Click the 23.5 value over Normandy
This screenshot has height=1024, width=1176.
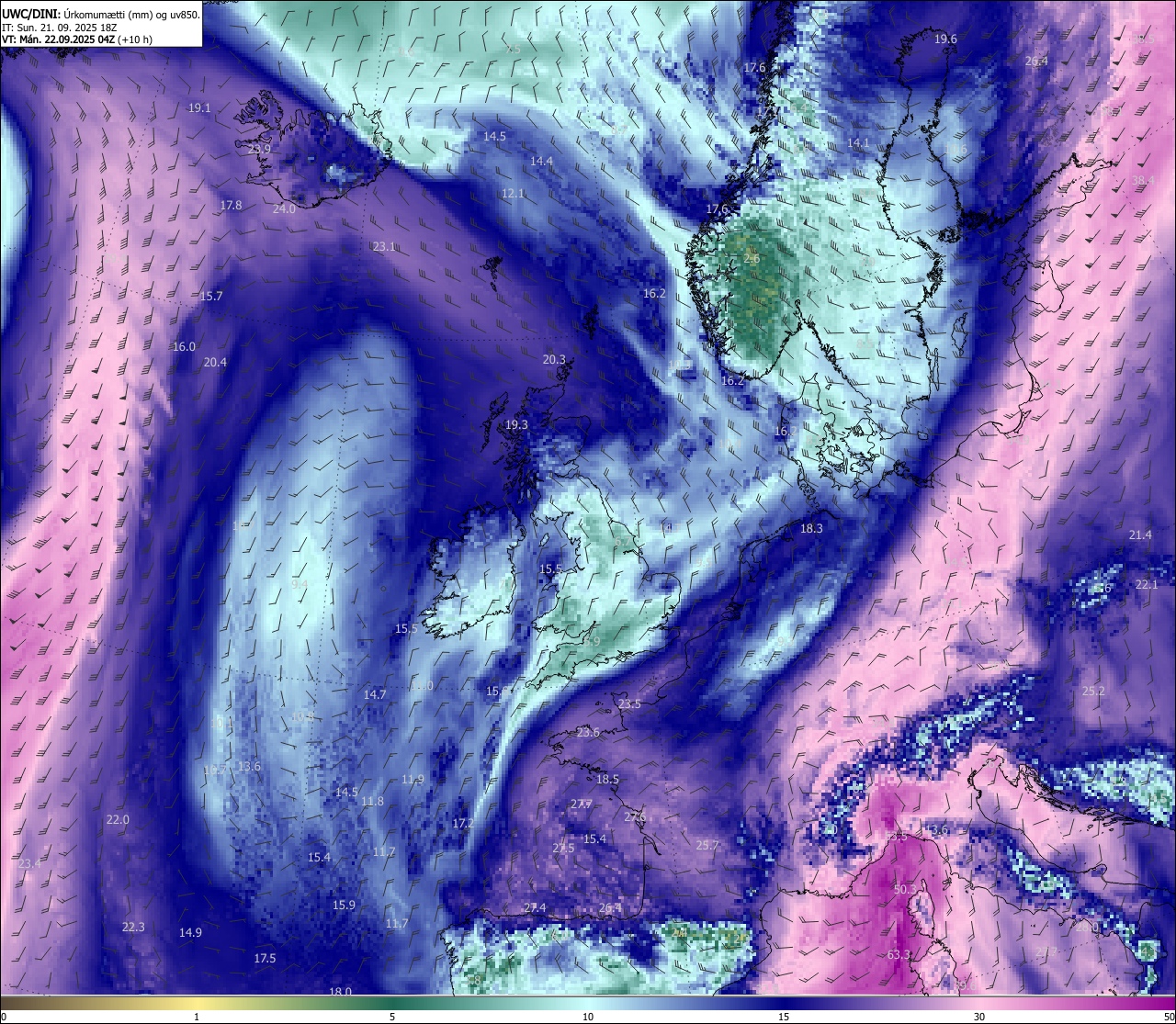[629, 703]
